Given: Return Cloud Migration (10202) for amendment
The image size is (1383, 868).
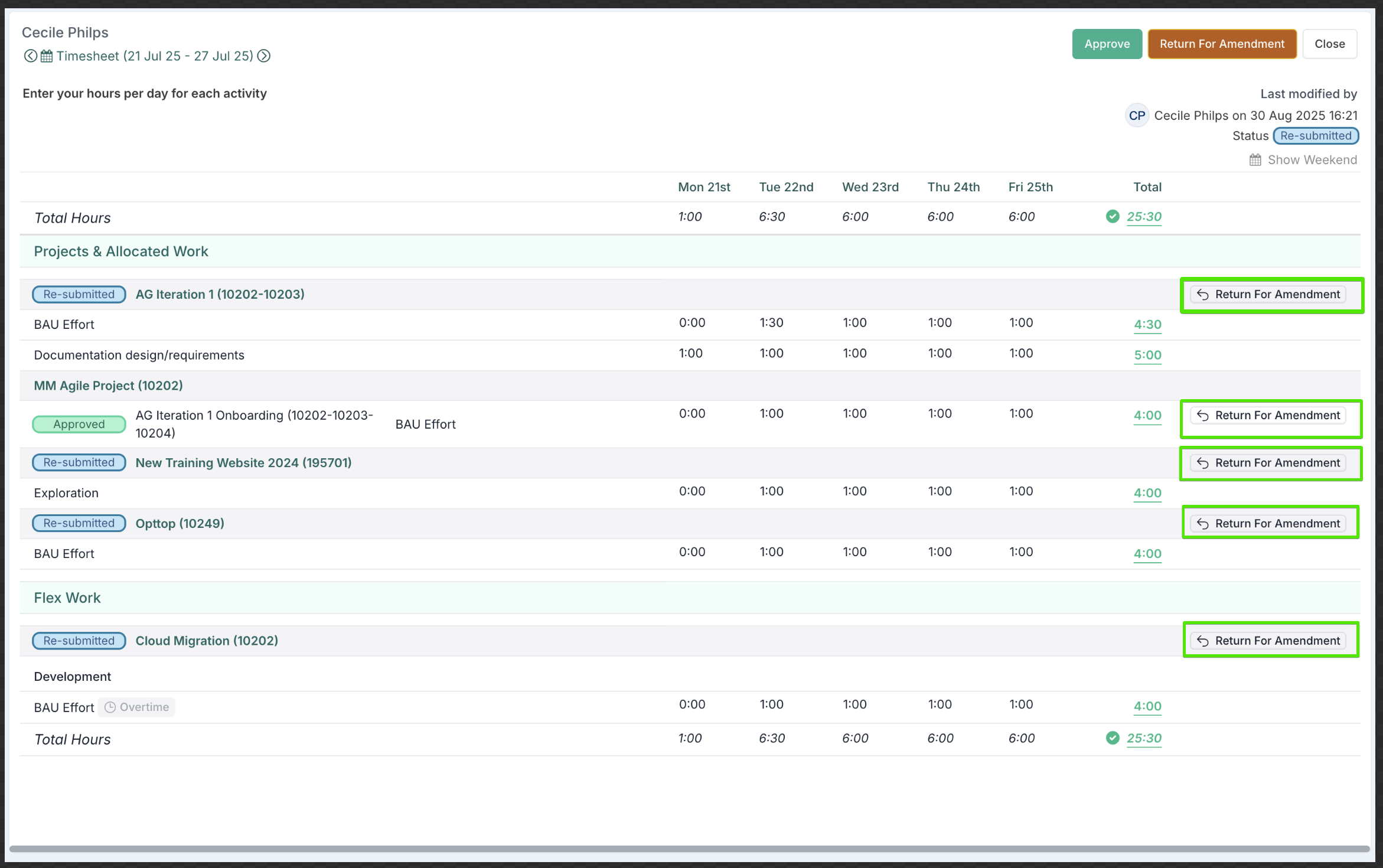Looking at the screenshot, I should tap(1268, 641).
